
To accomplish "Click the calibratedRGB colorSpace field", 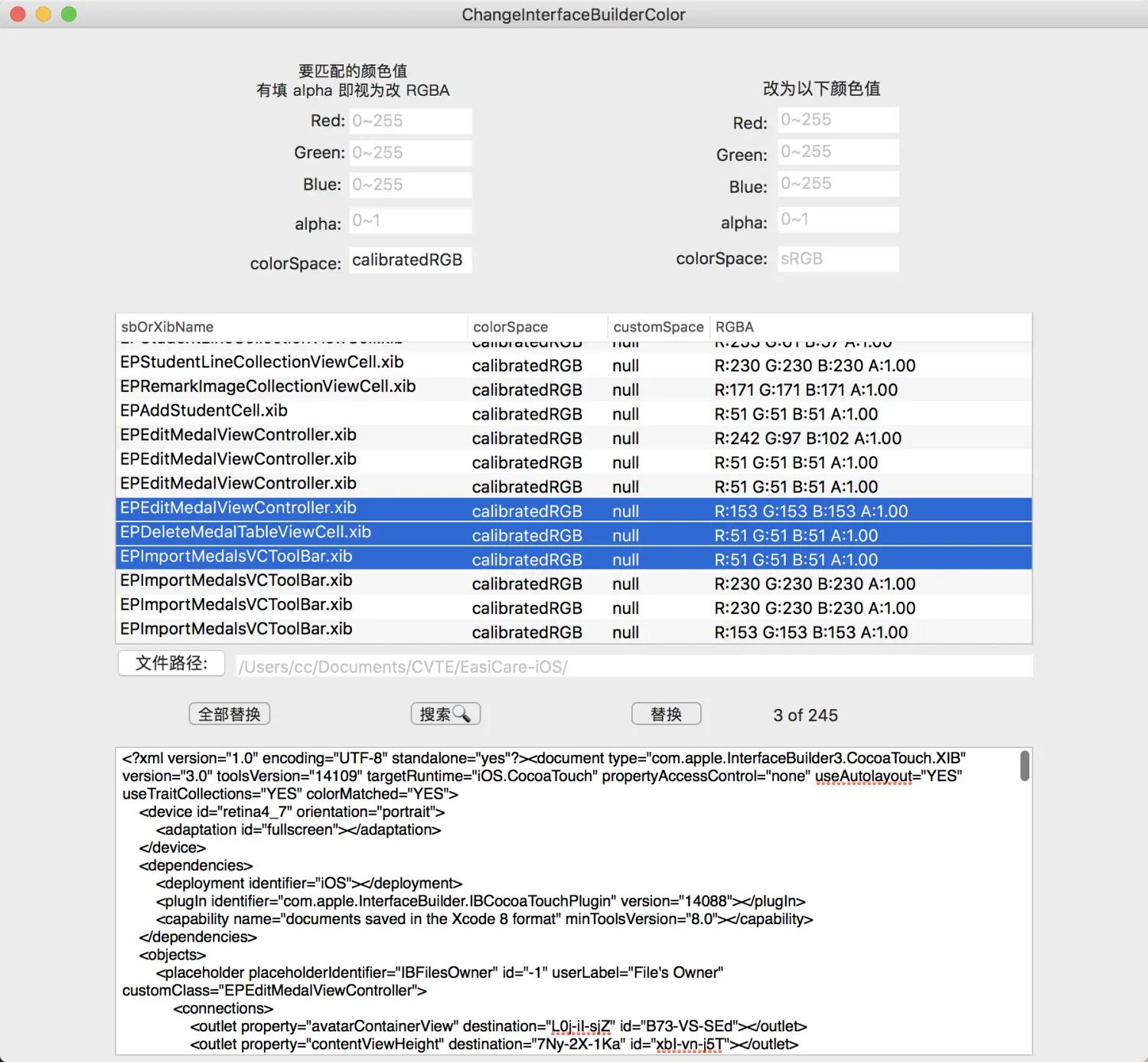I will [410, 260].
